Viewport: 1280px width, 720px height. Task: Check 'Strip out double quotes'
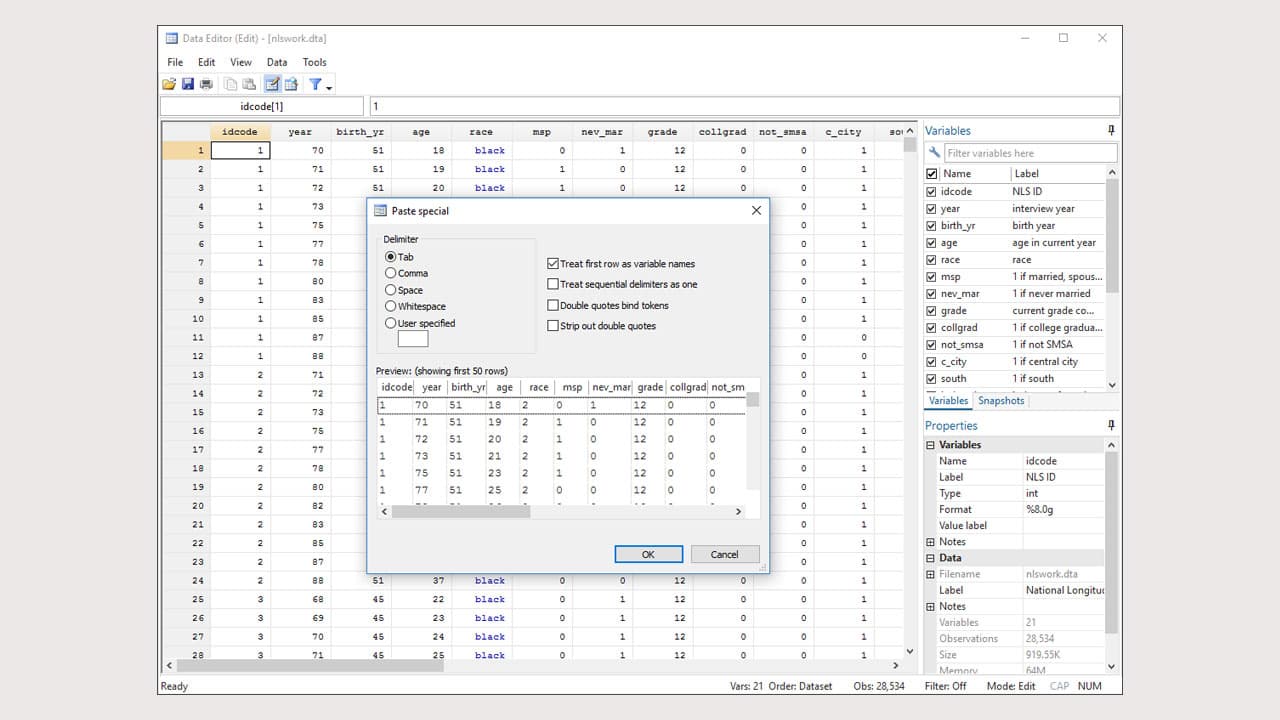553,325
